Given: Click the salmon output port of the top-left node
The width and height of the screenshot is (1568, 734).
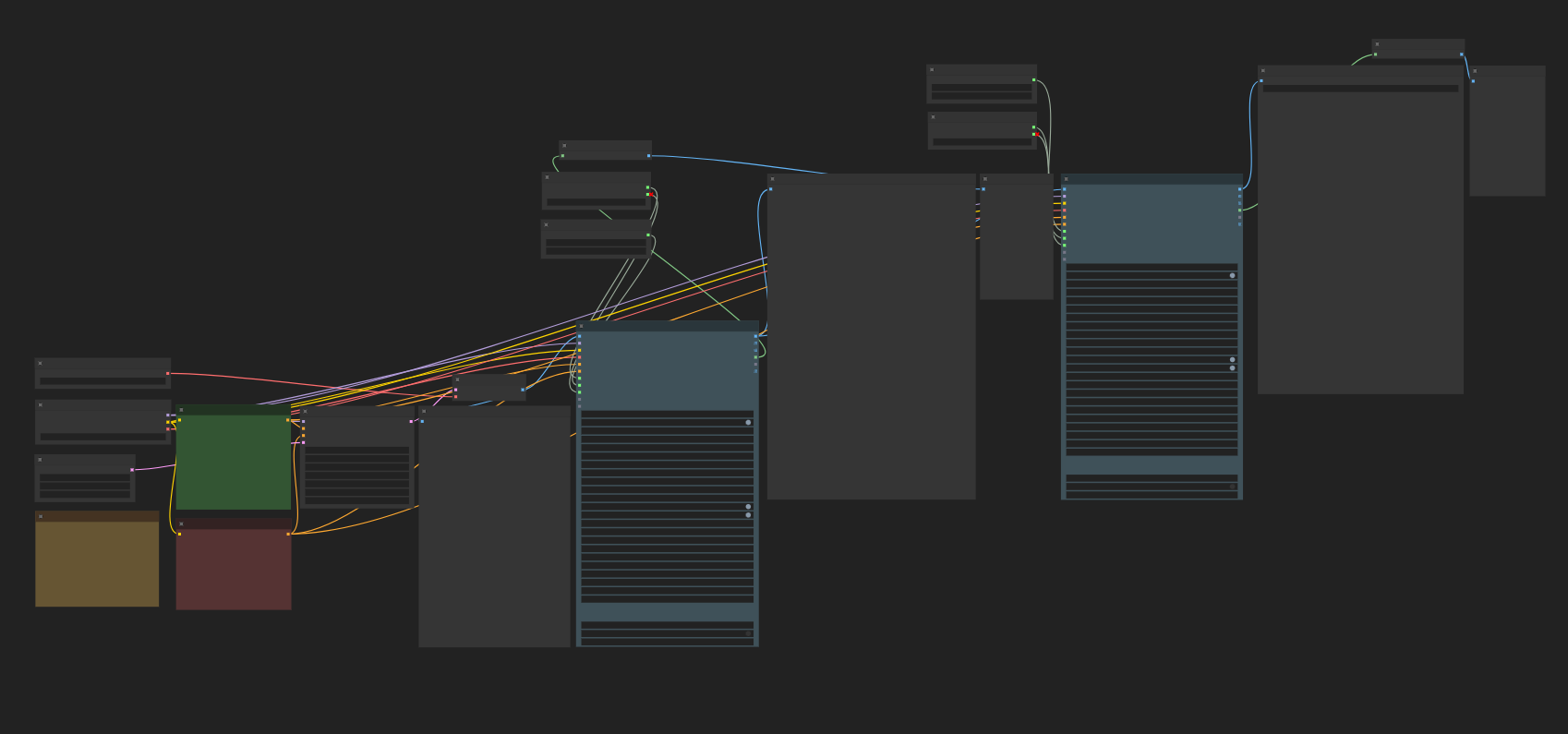Looking at the screenshot, I should pos(167,374).
